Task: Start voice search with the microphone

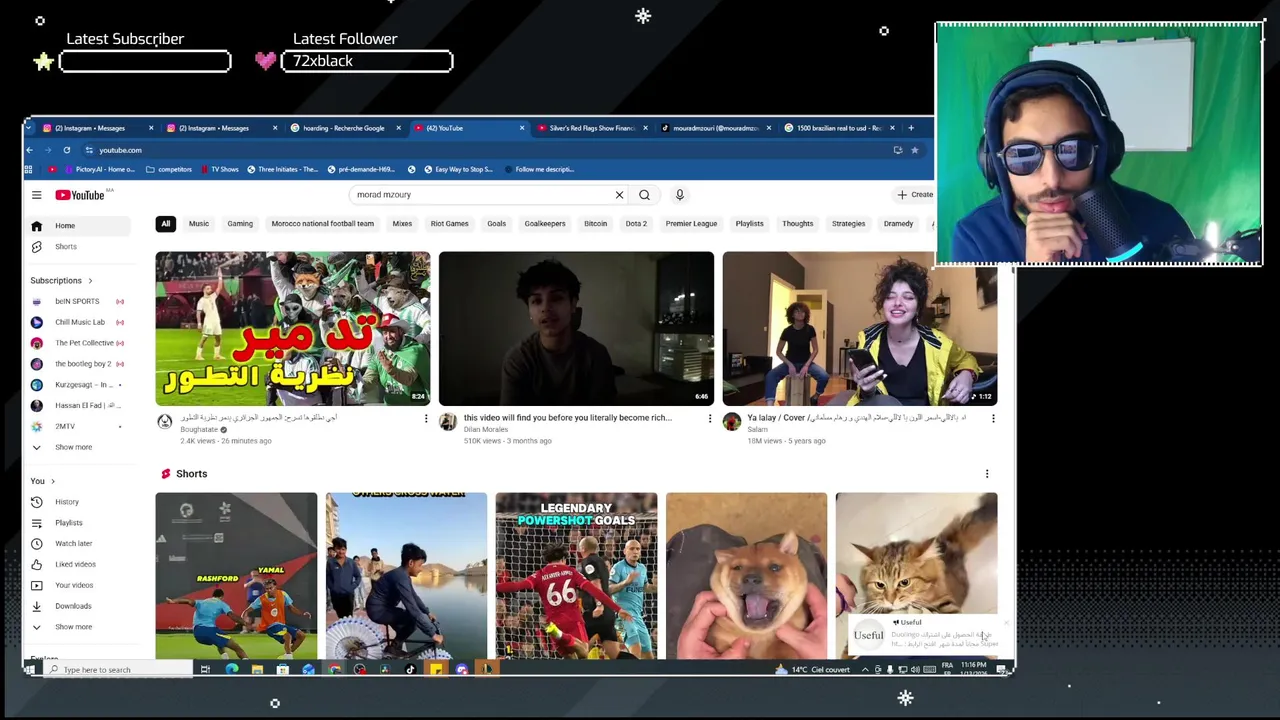Action: click(679, 195)
